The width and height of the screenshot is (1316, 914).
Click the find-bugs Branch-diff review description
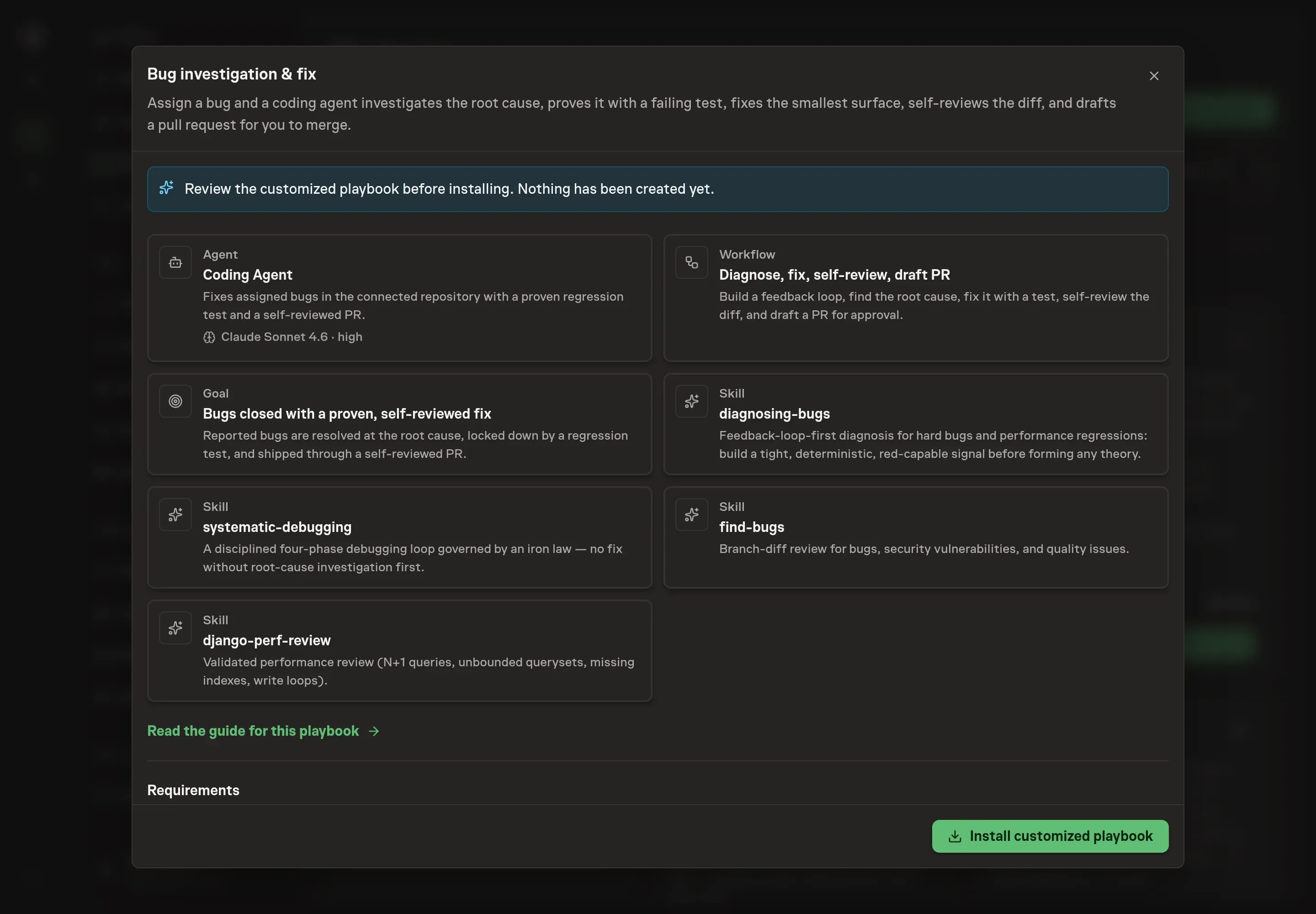tap(924, 549)
